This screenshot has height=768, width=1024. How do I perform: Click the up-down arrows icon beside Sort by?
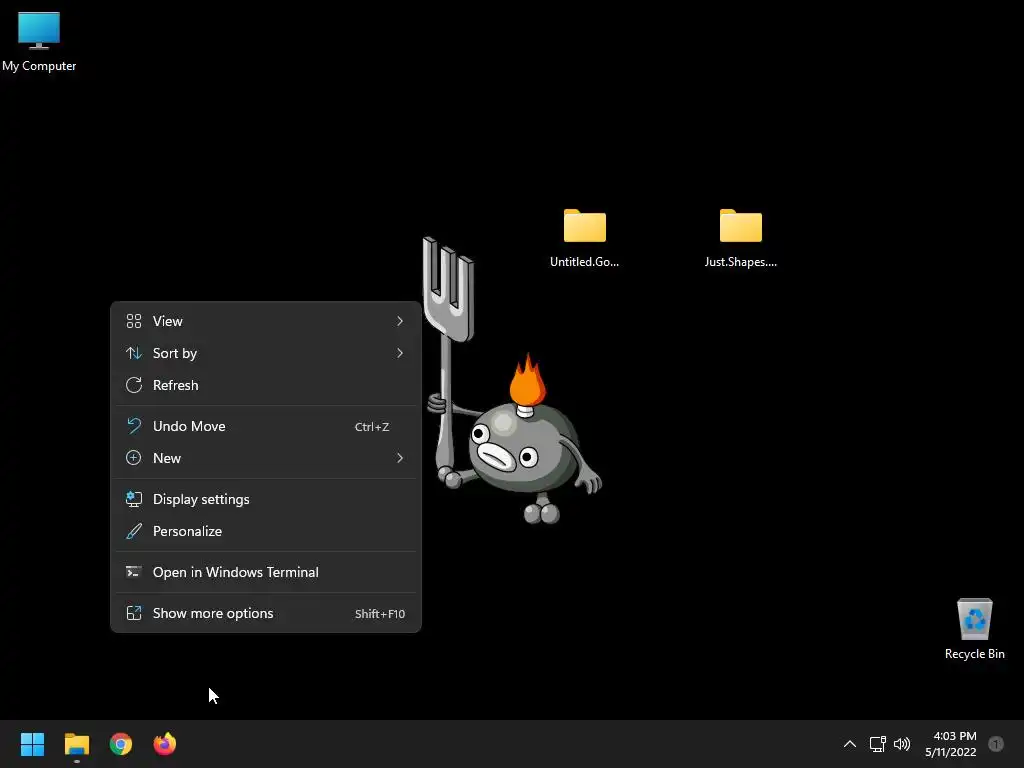[133, 353]
